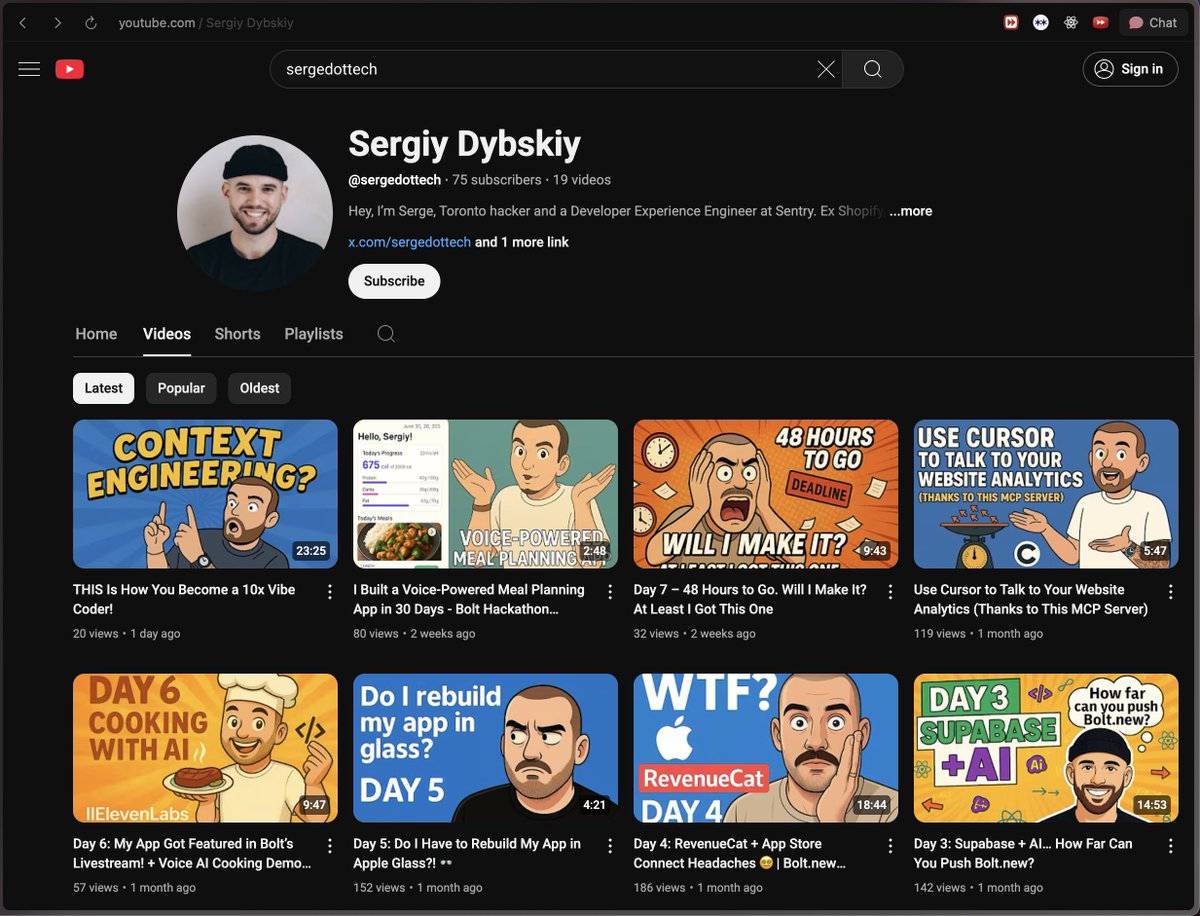Open options menu for Day 5 video

click(610, 846)
